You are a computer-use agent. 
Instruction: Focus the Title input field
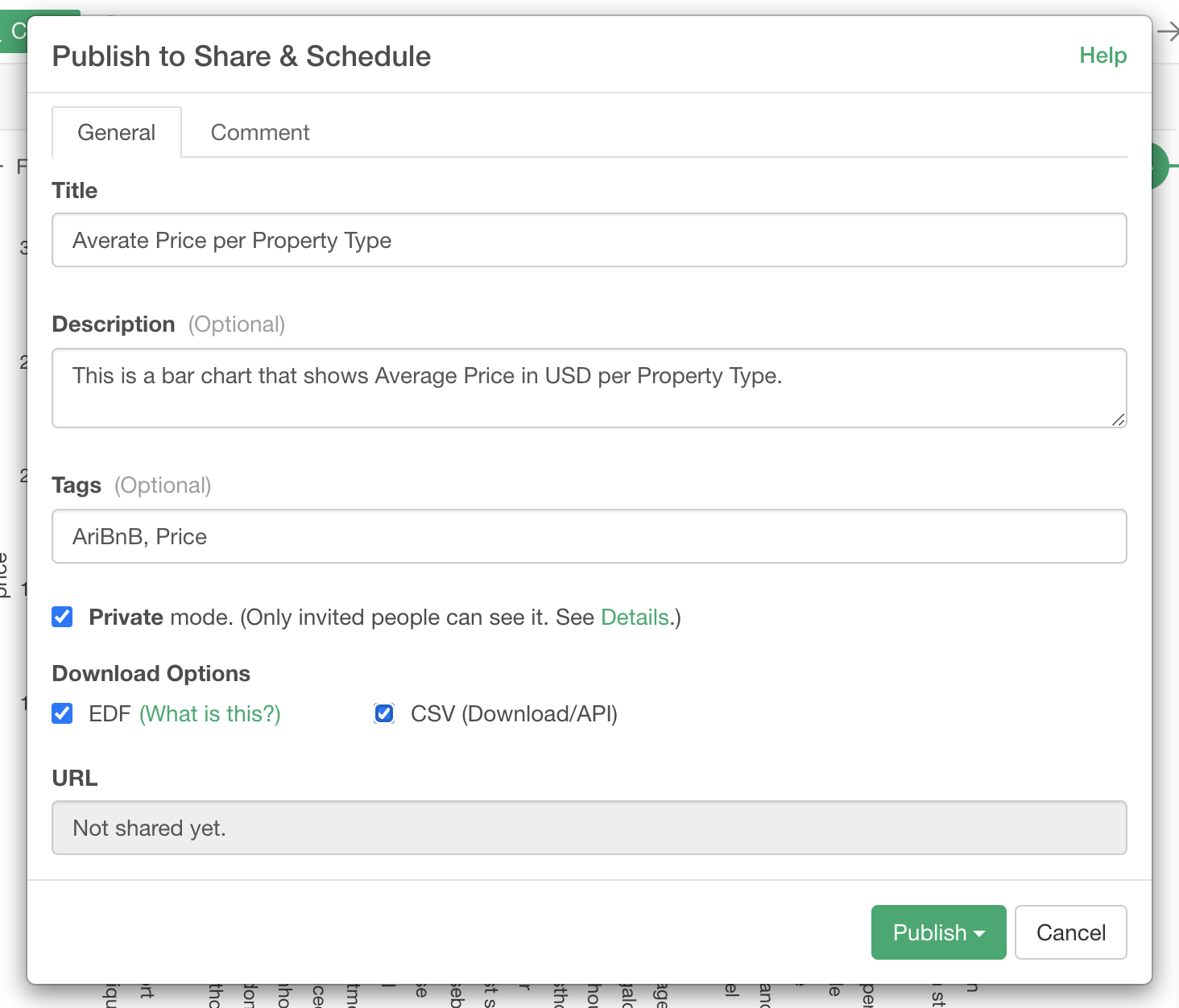click(x=589, y=241)
